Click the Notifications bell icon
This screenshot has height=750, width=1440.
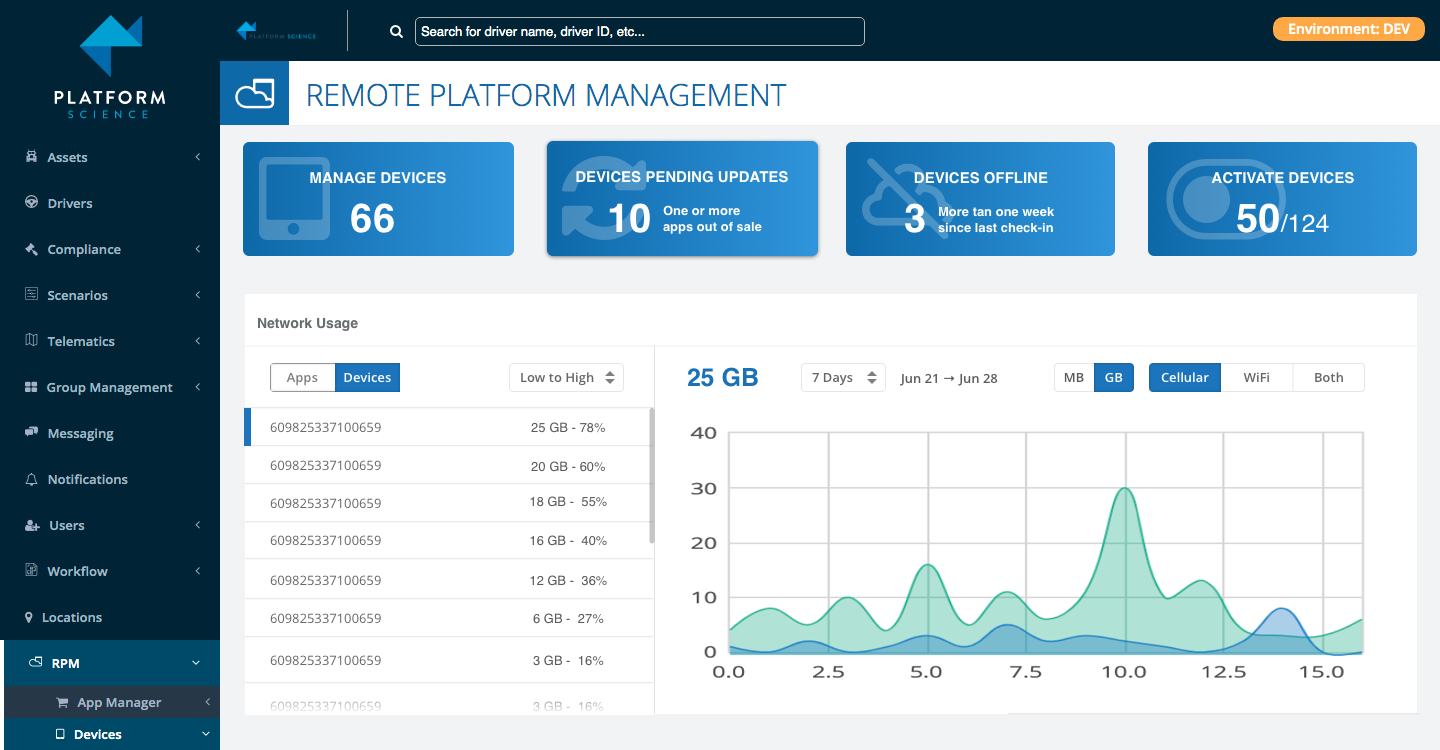[31, 479]
